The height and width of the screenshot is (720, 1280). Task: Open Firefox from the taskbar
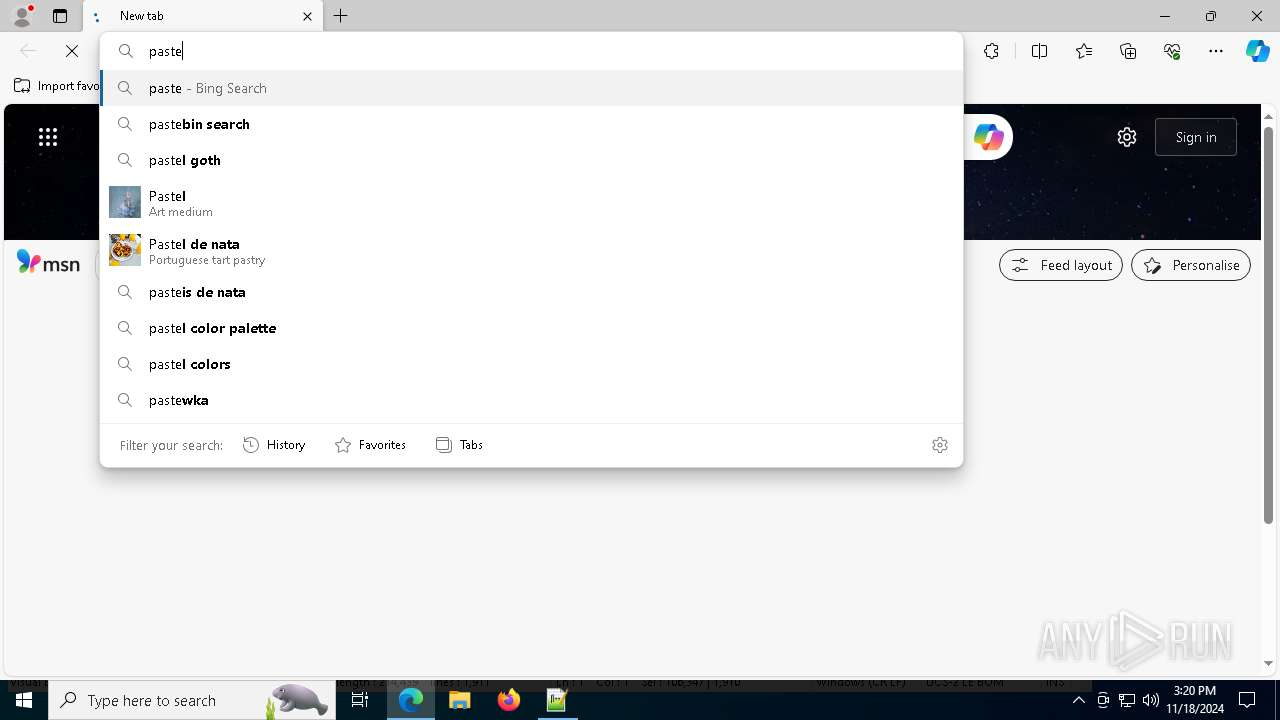(509, 700)
